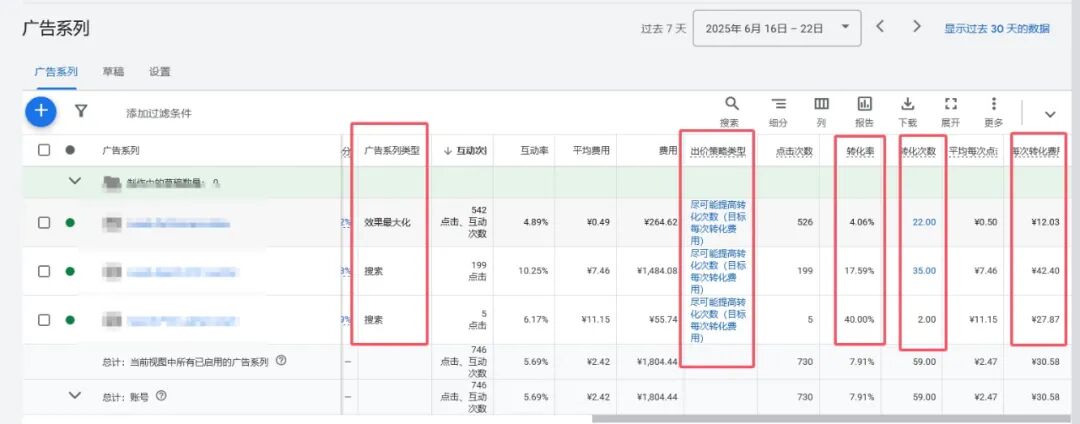Open the 更多 more options menu
This screenshot has width=1080, height=424.
(x=993, y=112)
